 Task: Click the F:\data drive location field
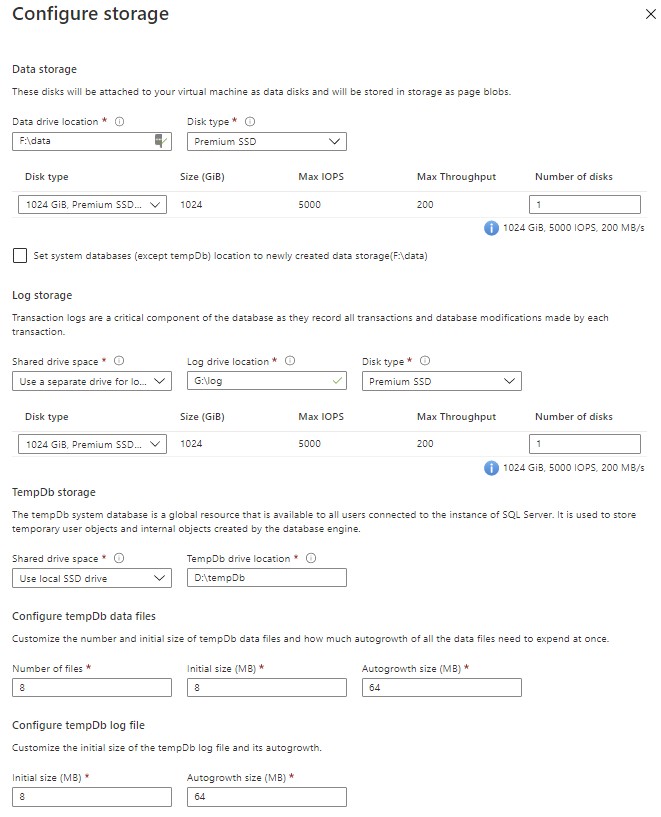tap(92, 141)
